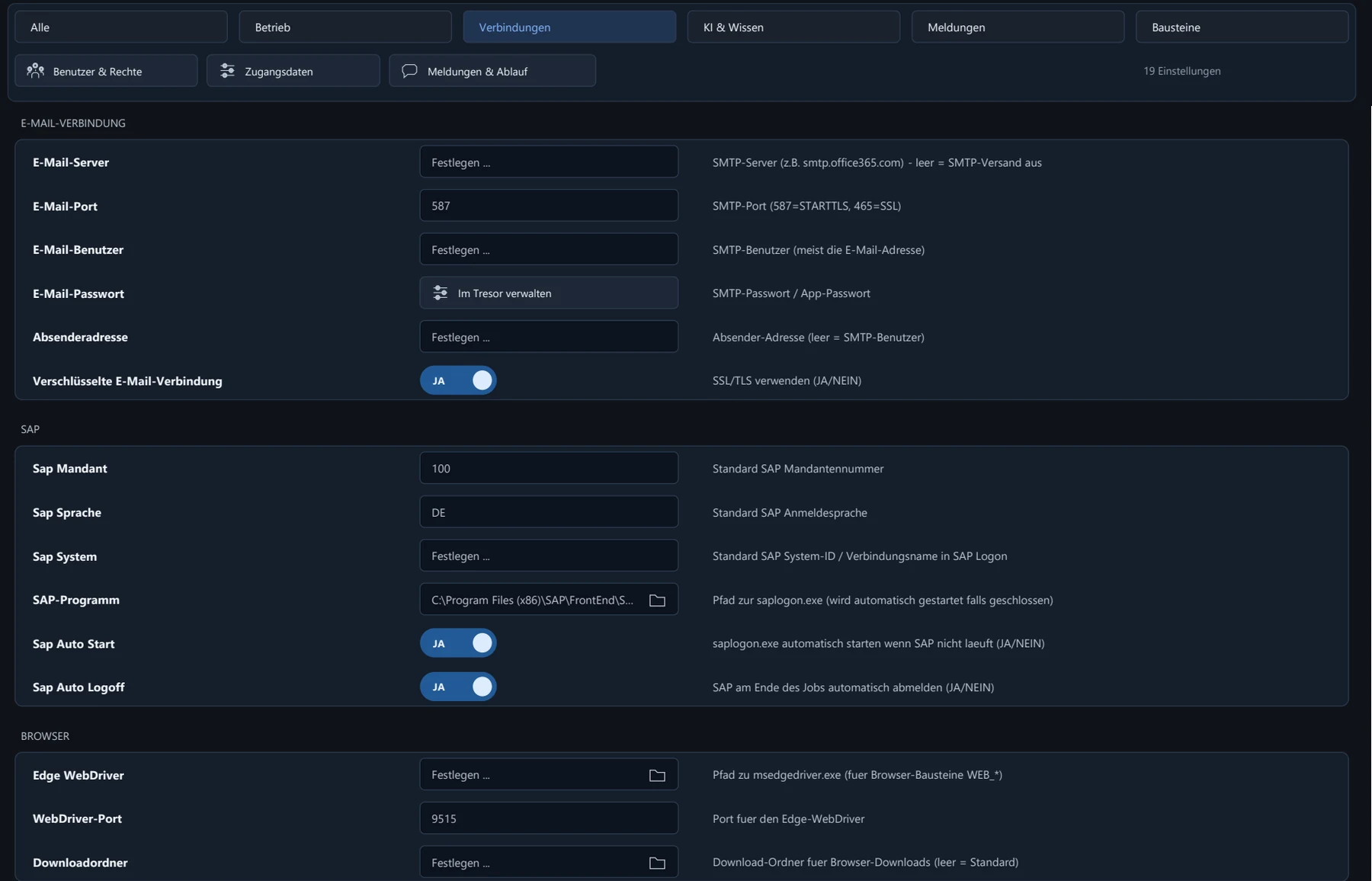Open the Meldungen tab
The height and width of the screenshot is (881, 1372).
click(x=1018, y=27)
